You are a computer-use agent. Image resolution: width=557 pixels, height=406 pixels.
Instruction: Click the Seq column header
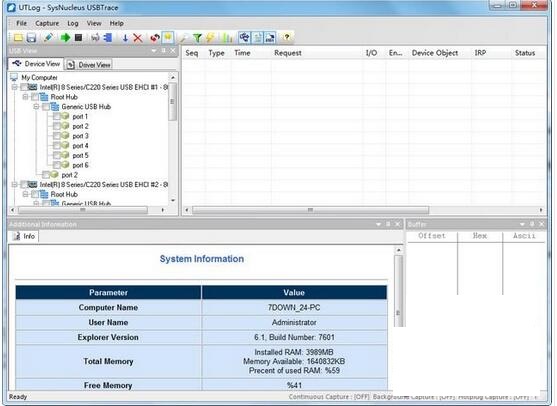pyautogui.click(x=194, y=53)
